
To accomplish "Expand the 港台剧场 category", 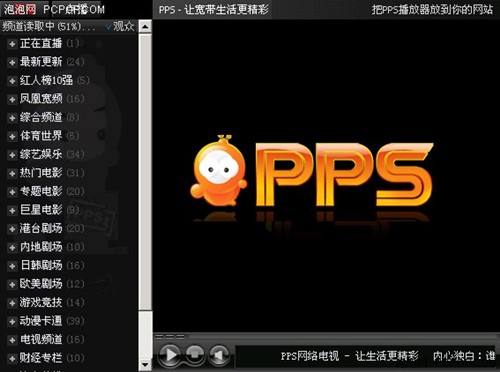I will [x=12, y=229].
